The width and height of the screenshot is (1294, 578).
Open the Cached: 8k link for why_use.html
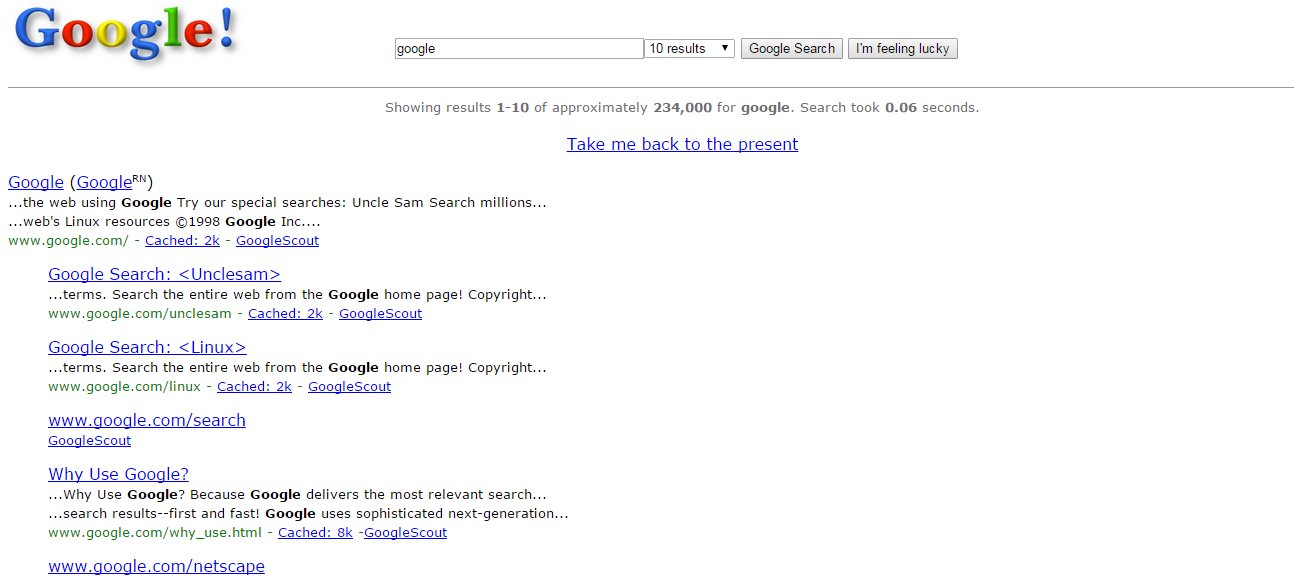click(315, 532)
